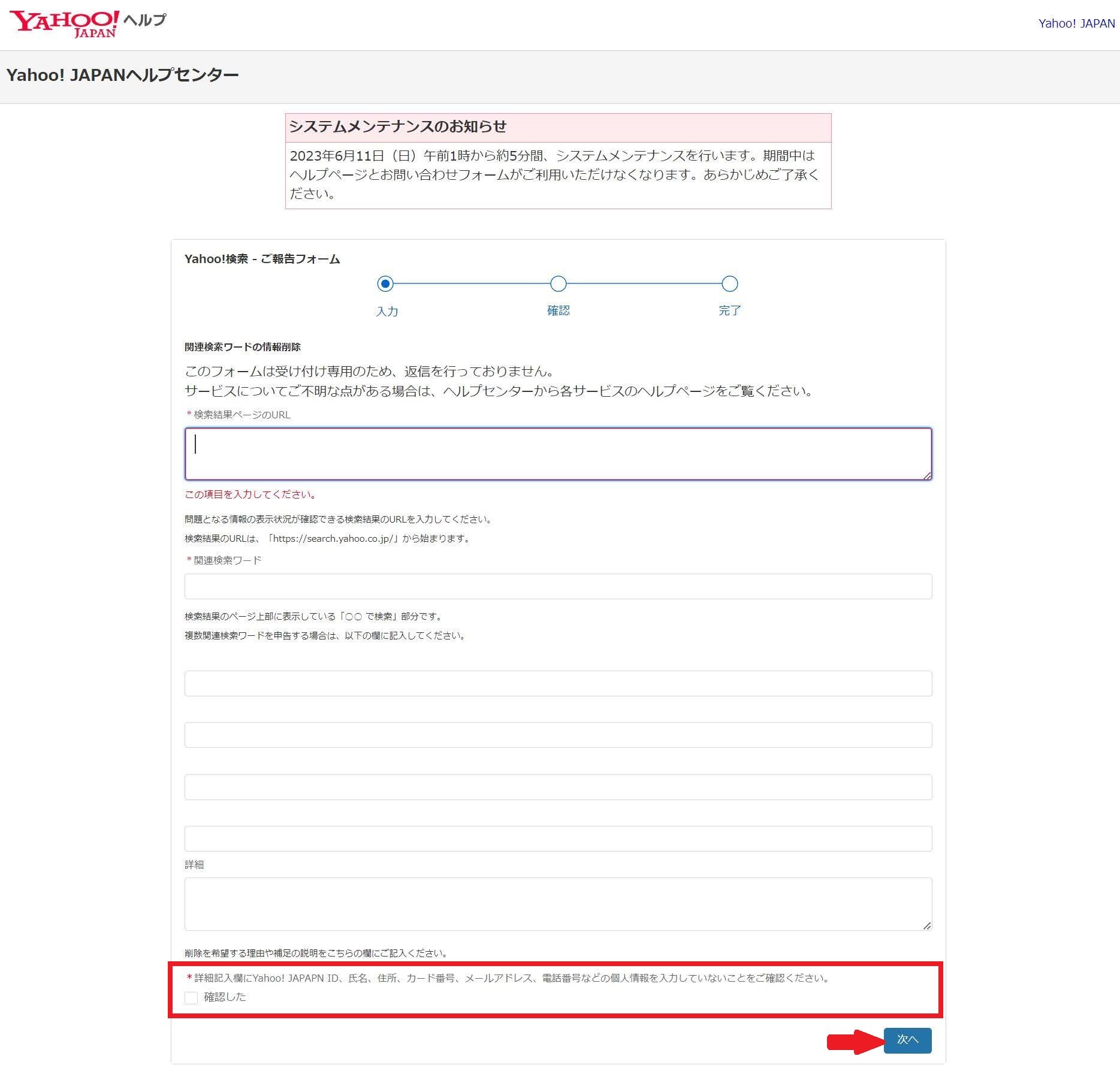
Task: Focus the 詳細 text area
Action: tap(557, 904)
